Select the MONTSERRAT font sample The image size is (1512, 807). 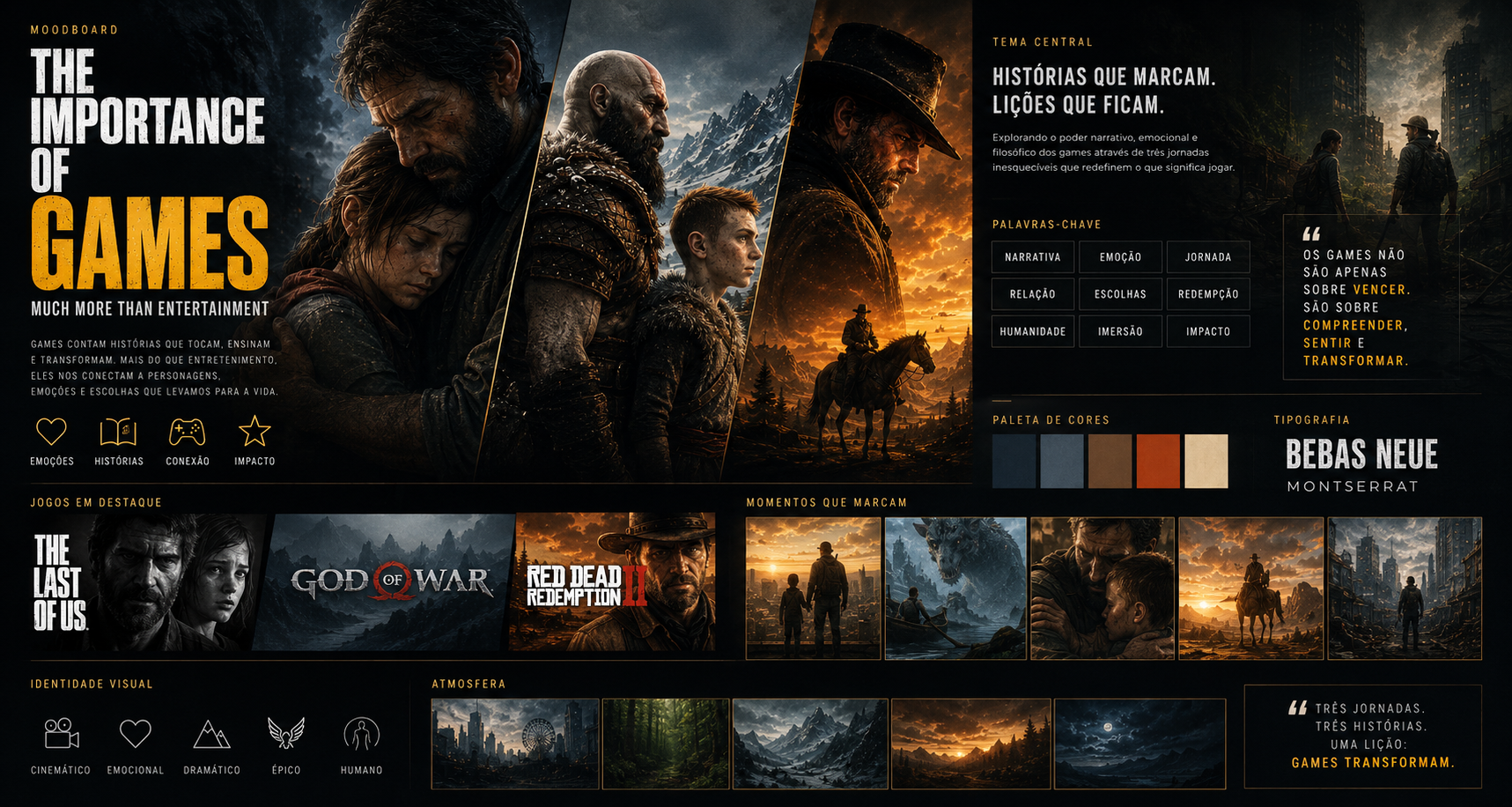(1353, 486)
